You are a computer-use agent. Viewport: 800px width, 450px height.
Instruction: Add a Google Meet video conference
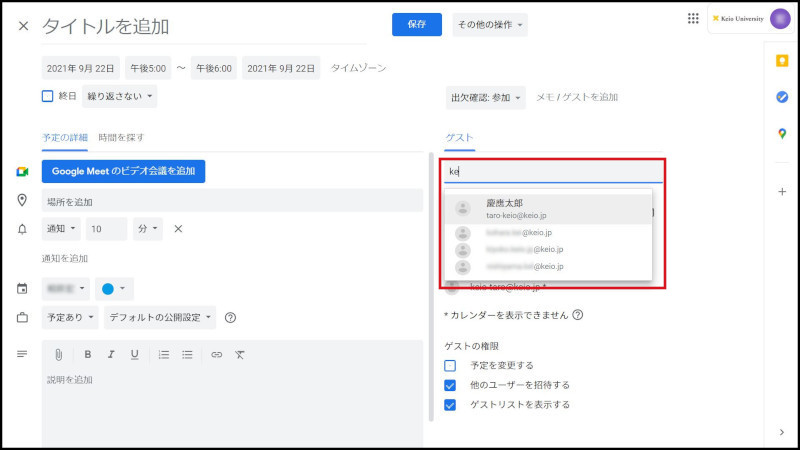click(123, 171)
